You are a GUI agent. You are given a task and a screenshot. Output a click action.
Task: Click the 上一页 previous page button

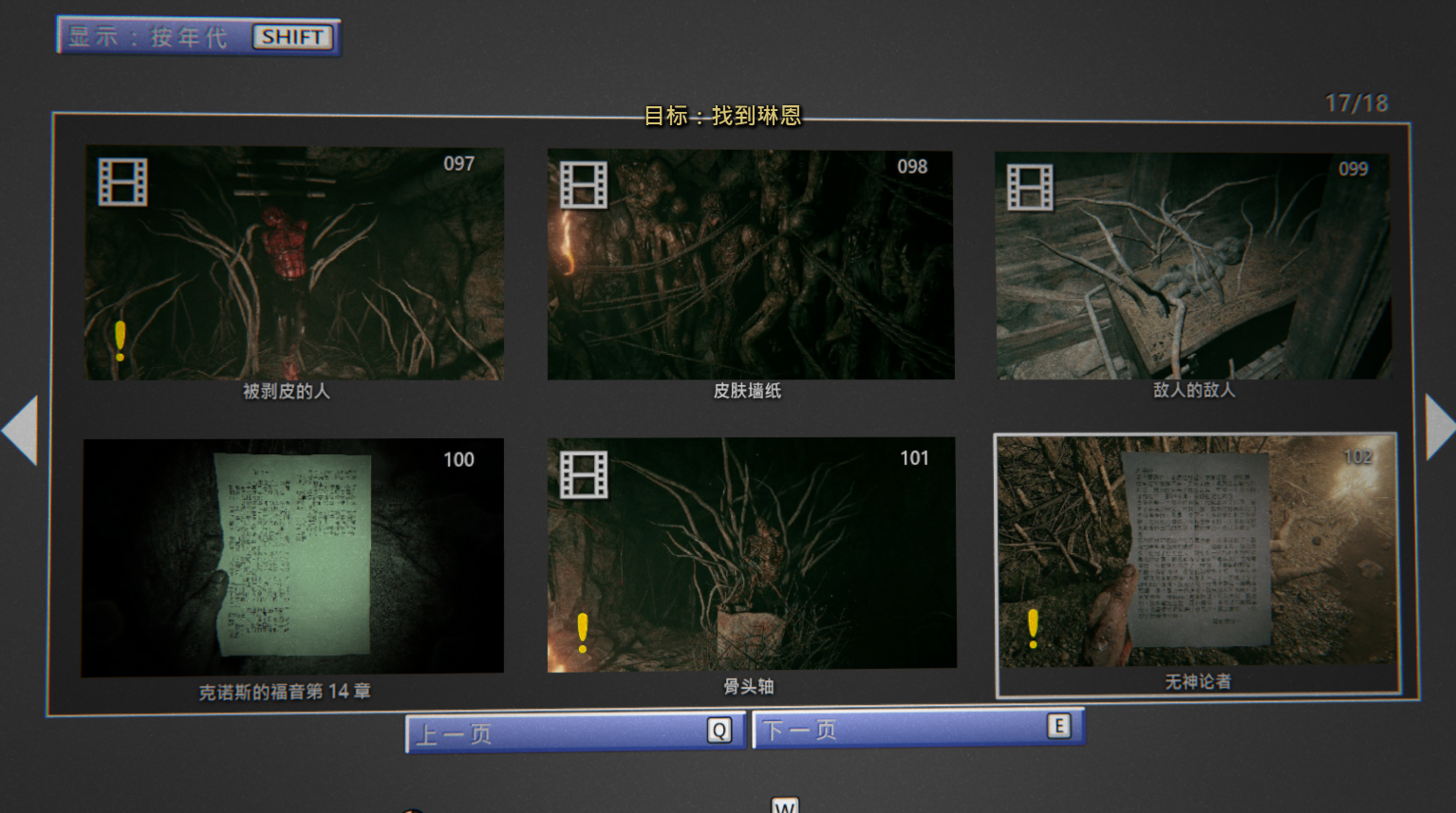click(575, 732)
